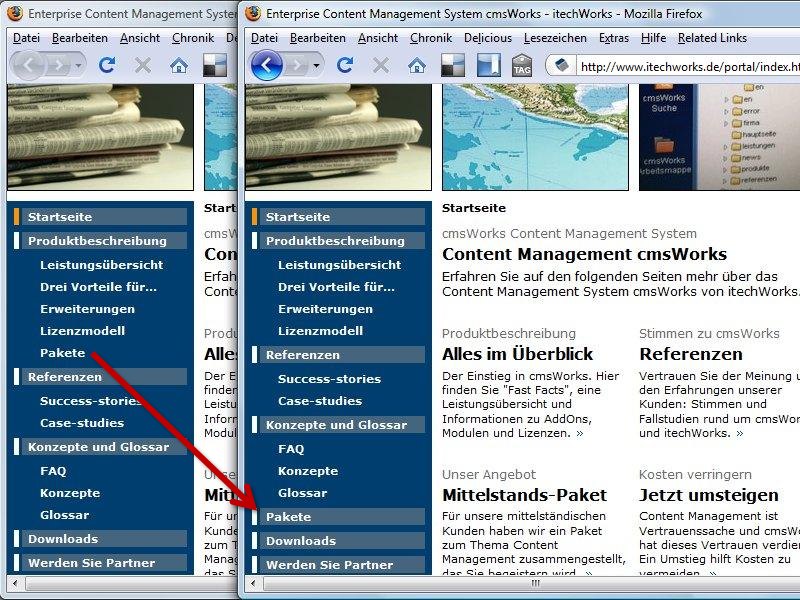The height and width of the screenshot is (600, 800).
Task: Open the Chronik menu in the front window
Action: pos(431,38)
